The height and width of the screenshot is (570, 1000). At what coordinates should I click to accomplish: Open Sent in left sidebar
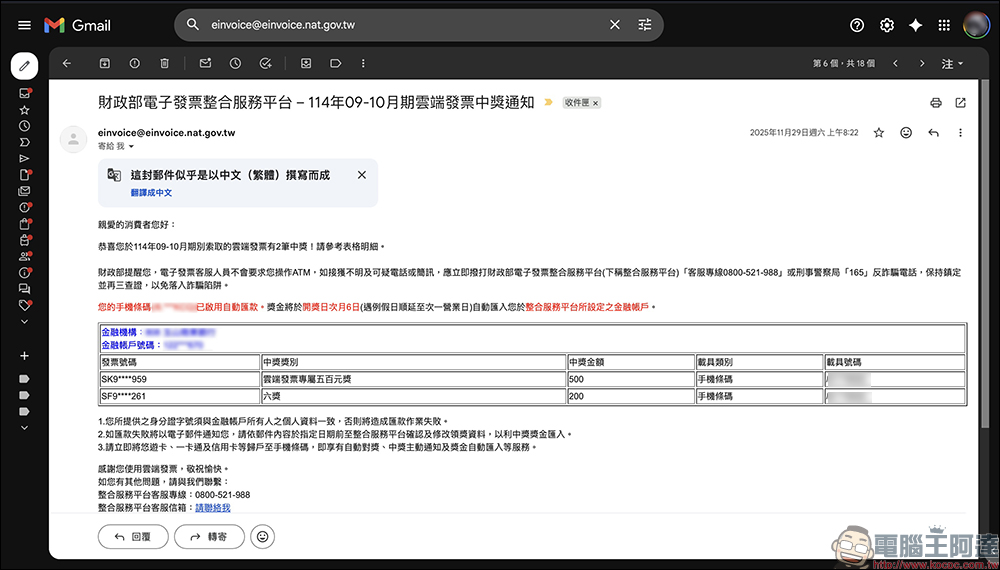coord(24,158)
